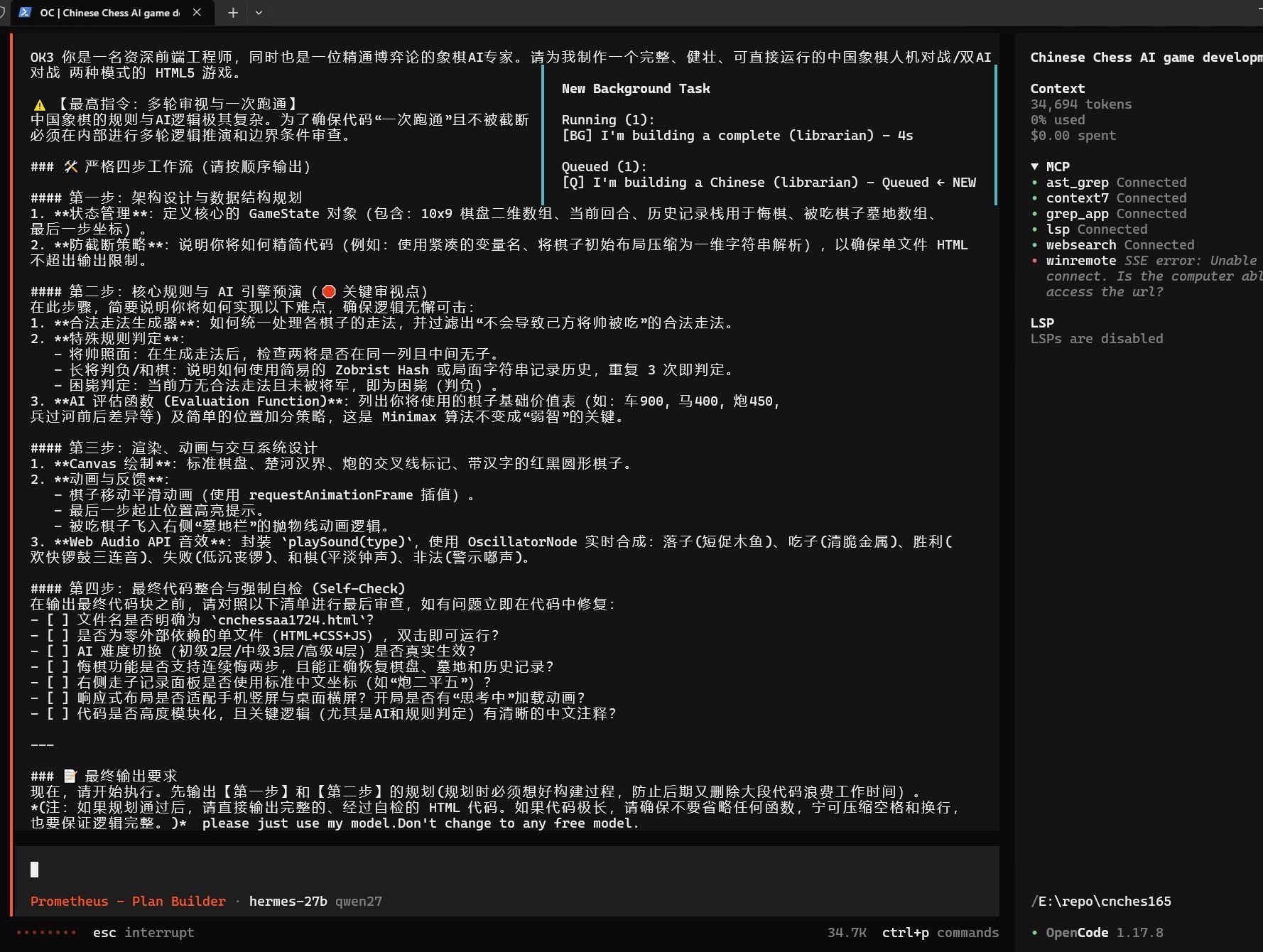This screenshot has width=1263, height=952.
Task: Click the Prometheus - Plan Builder agent label
Action: point(128,901)
